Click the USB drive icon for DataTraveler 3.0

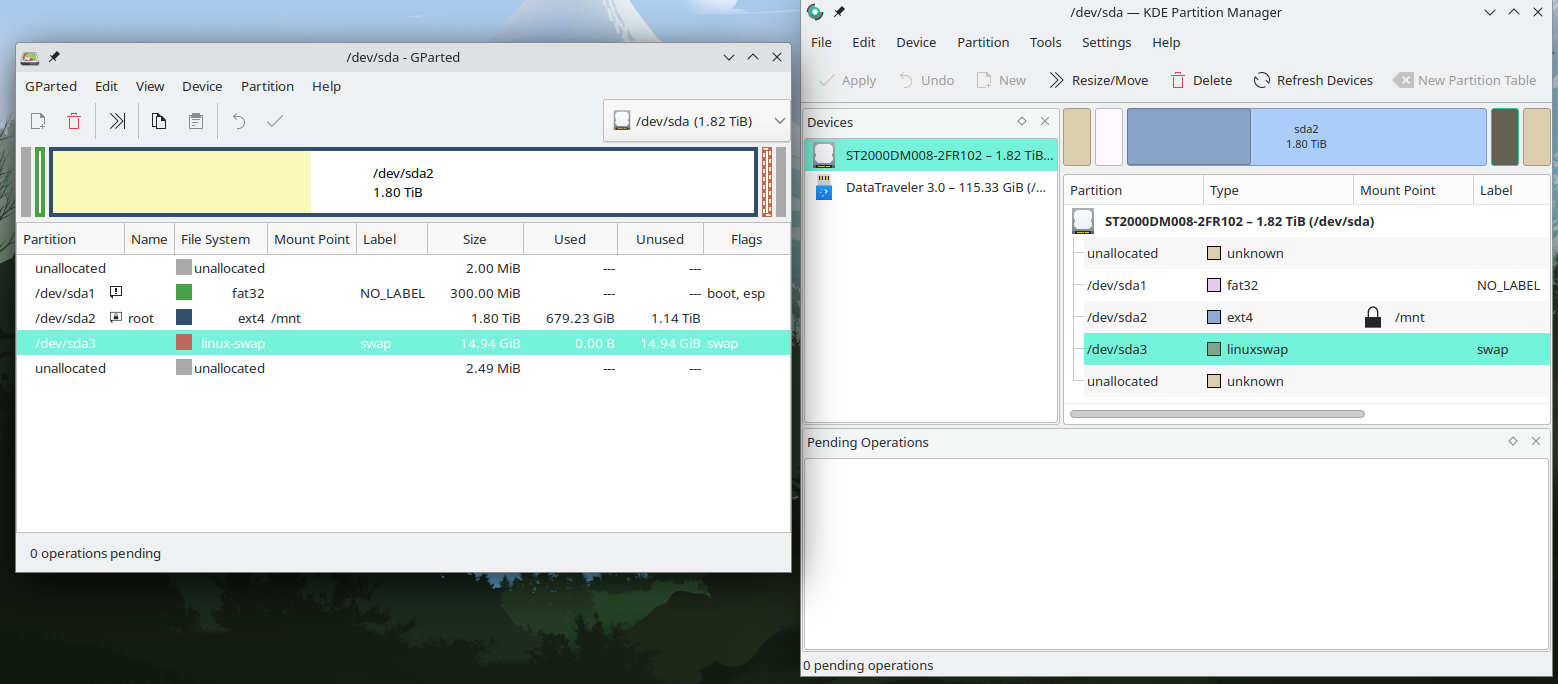(x=824, y=187)
